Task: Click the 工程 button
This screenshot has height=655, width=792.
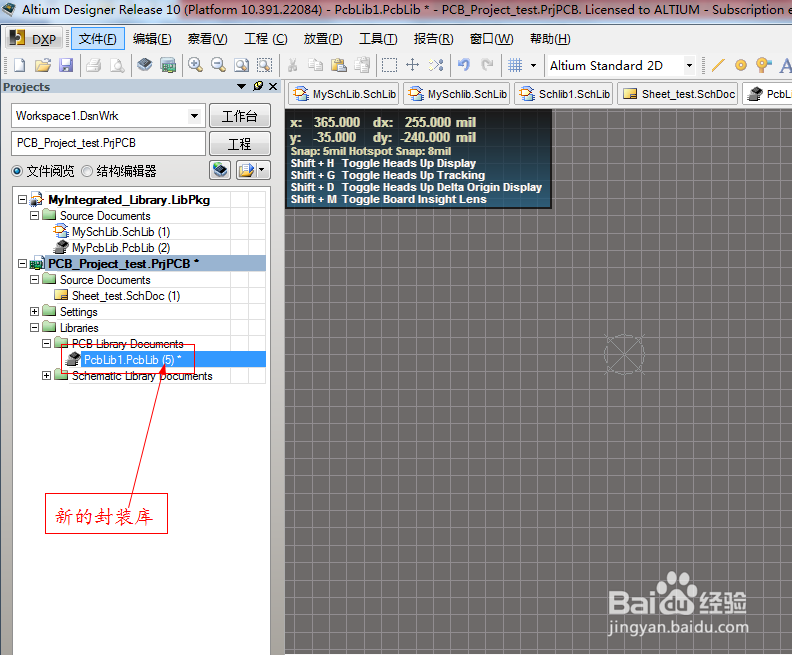Action: pyautogui.click(x=240, y=144)
